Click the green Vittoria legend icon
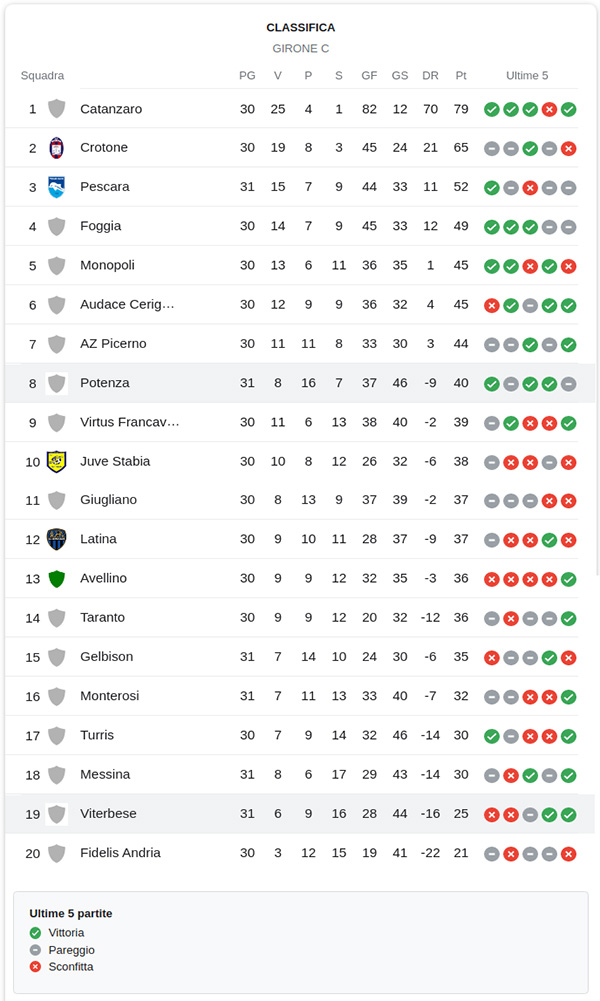Screen dimensions: 600x1001 coord(36,932)
